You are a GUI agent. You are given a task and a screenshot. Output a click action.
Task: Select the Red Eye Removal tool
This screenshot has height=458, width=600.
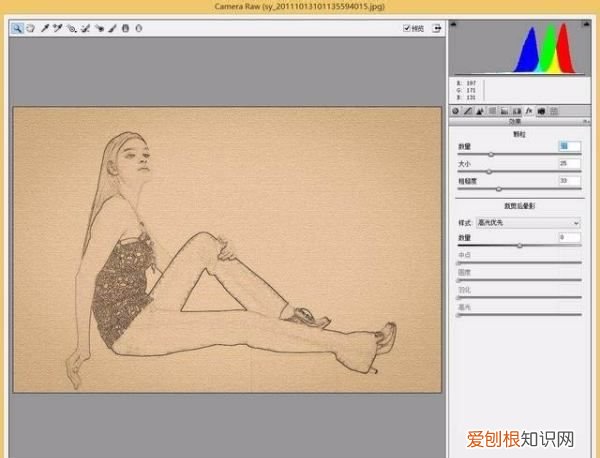[x=99, y=28]
